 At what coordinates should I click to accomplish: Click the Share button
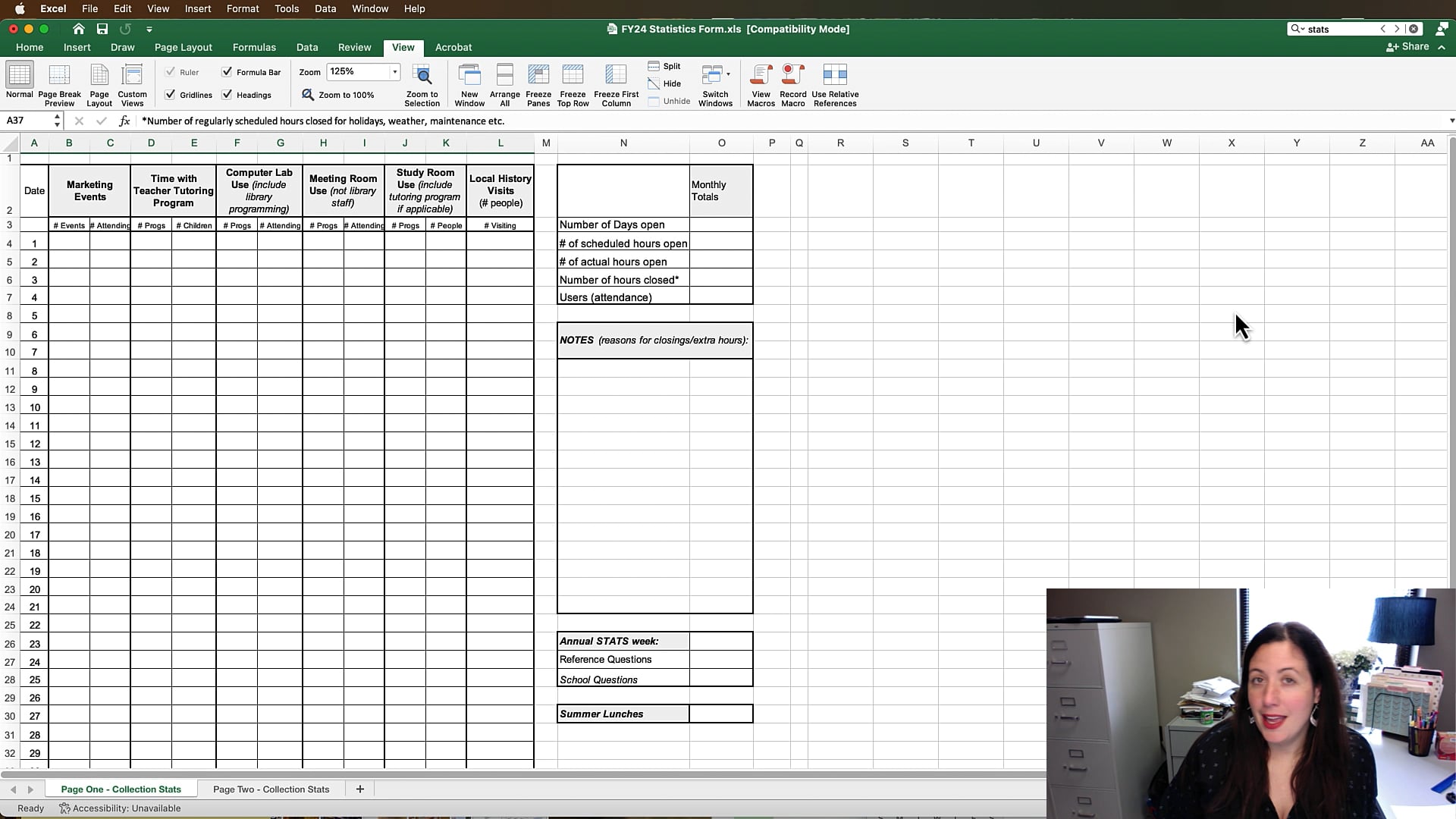(x=1408, y=47)
